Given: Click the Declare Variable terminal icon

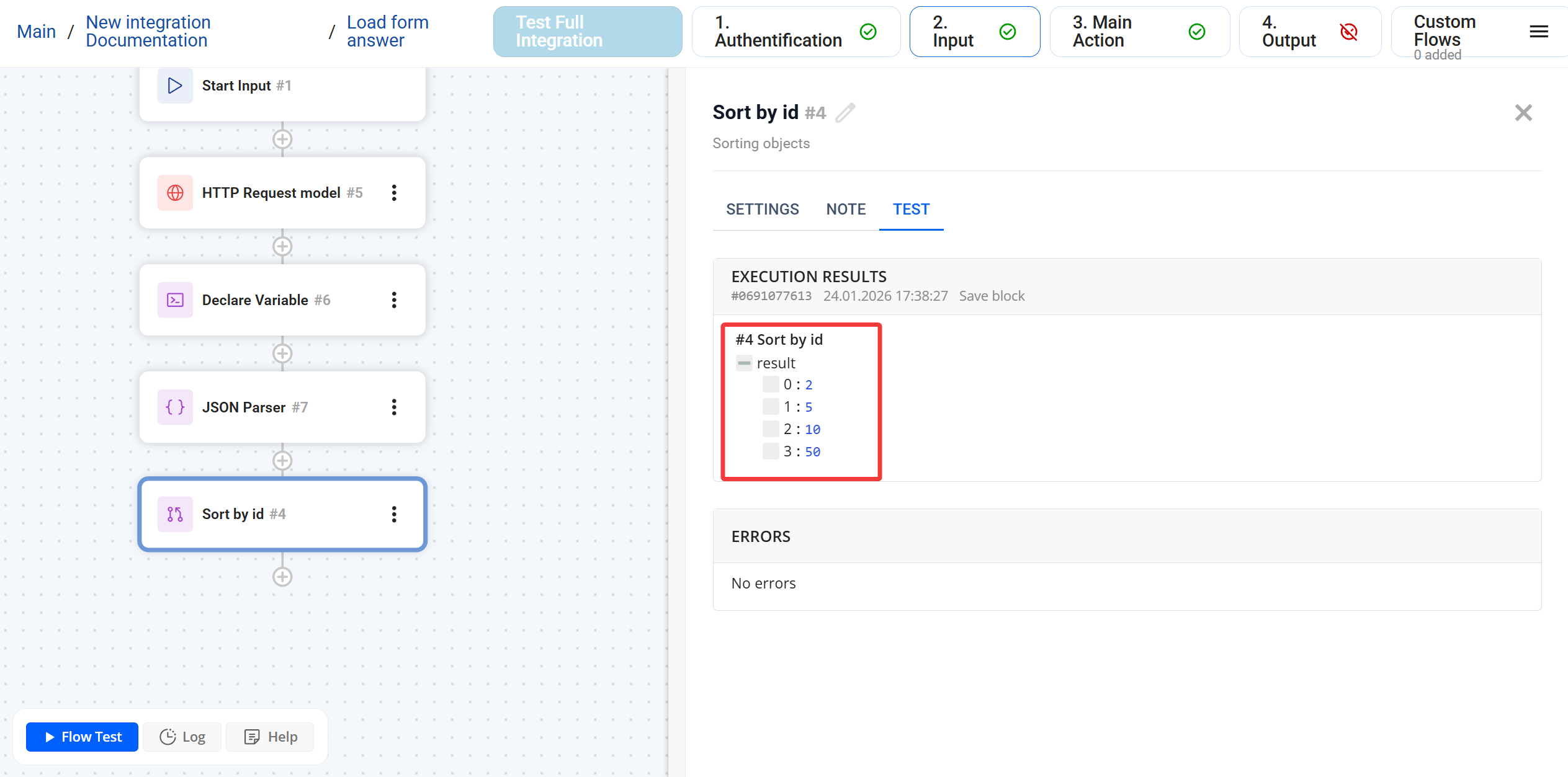Looking at the screenshot, I should pyautogui.click(x=175, y=300).
